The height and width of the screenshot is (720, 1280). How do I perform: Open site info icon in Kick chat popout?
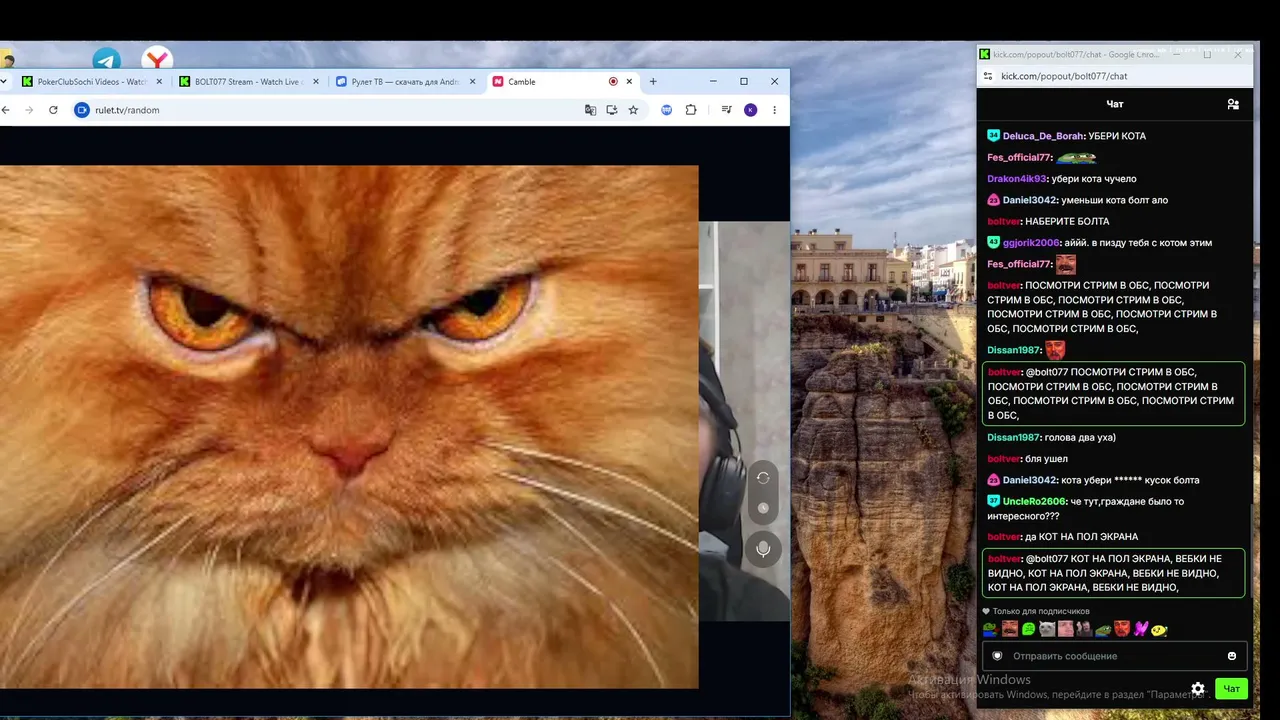tap(988, 76)
